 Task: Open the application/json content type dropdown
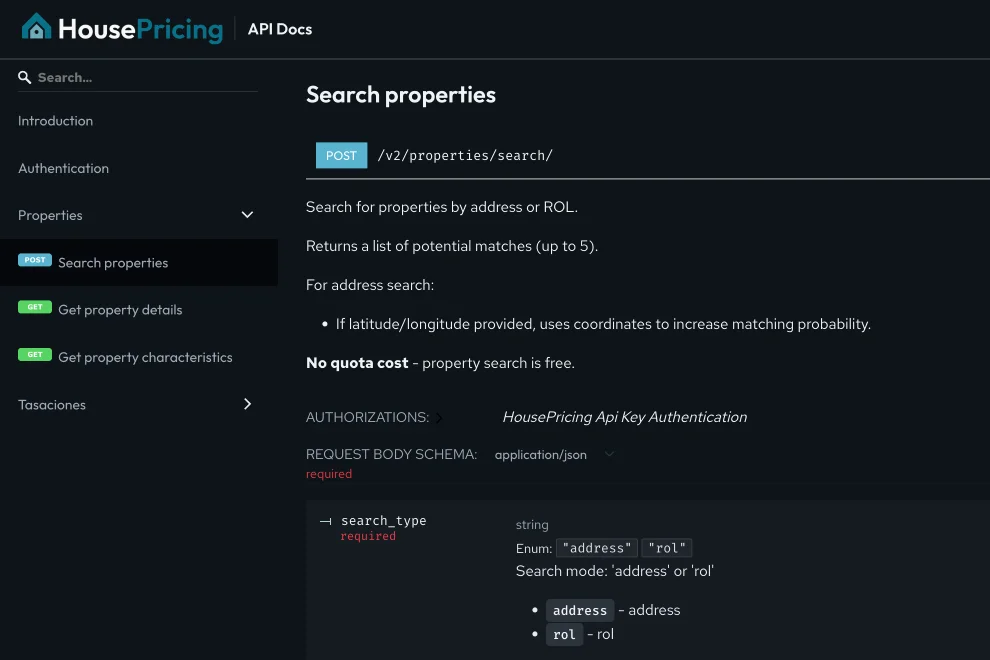(554, 455)
